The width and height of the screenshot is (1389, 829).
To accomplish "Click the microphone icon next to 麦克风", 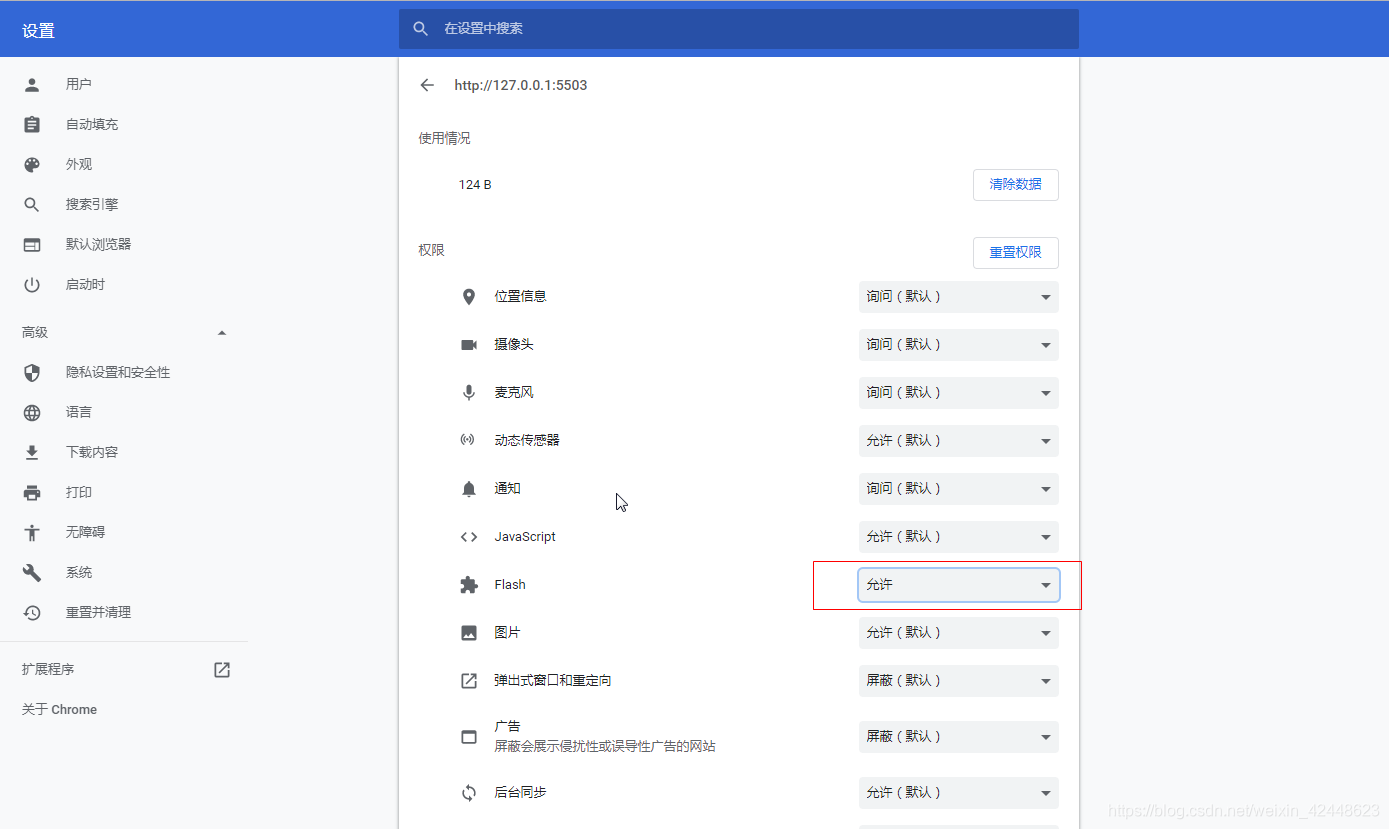I will coord(468,392).
